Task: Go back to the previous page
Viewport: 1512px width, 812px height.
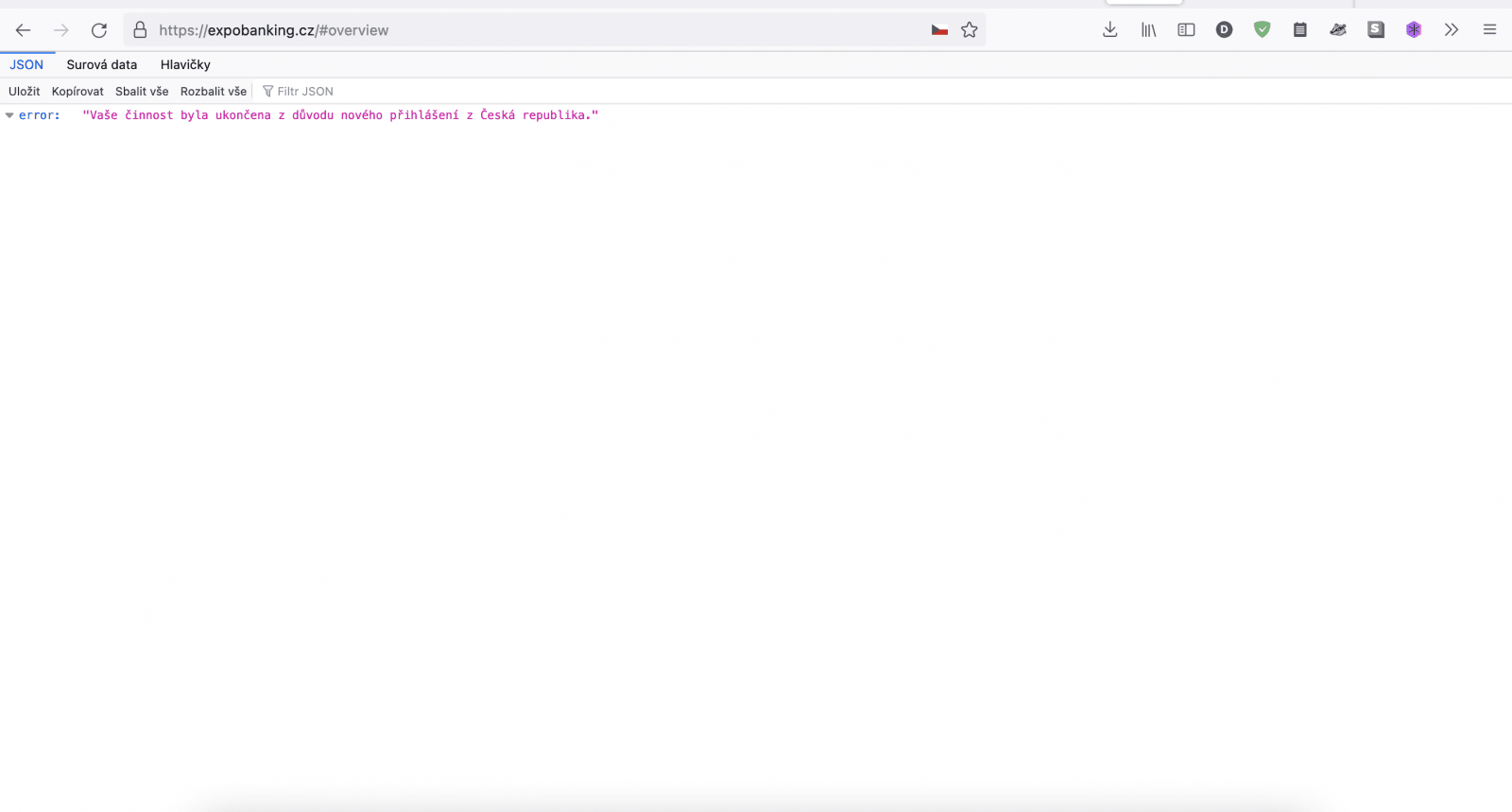Action: [x=24, y=30]
